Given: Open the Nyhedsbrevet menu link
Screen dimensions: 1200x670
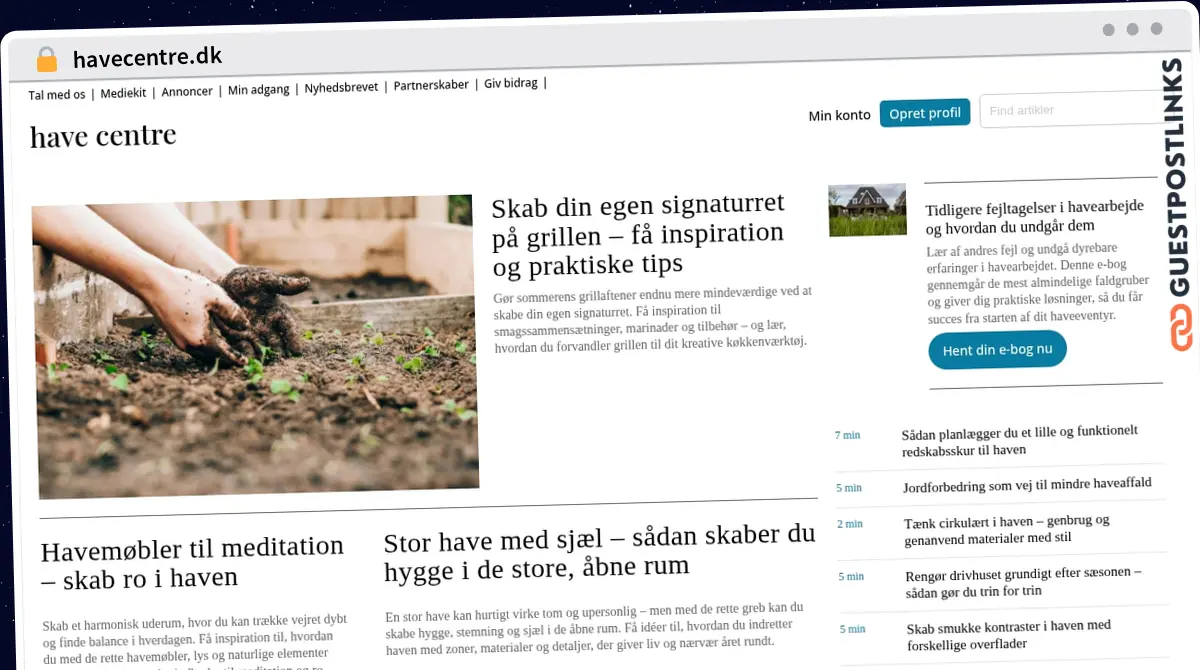Looking at the screenshot, I should click(341, 87).
